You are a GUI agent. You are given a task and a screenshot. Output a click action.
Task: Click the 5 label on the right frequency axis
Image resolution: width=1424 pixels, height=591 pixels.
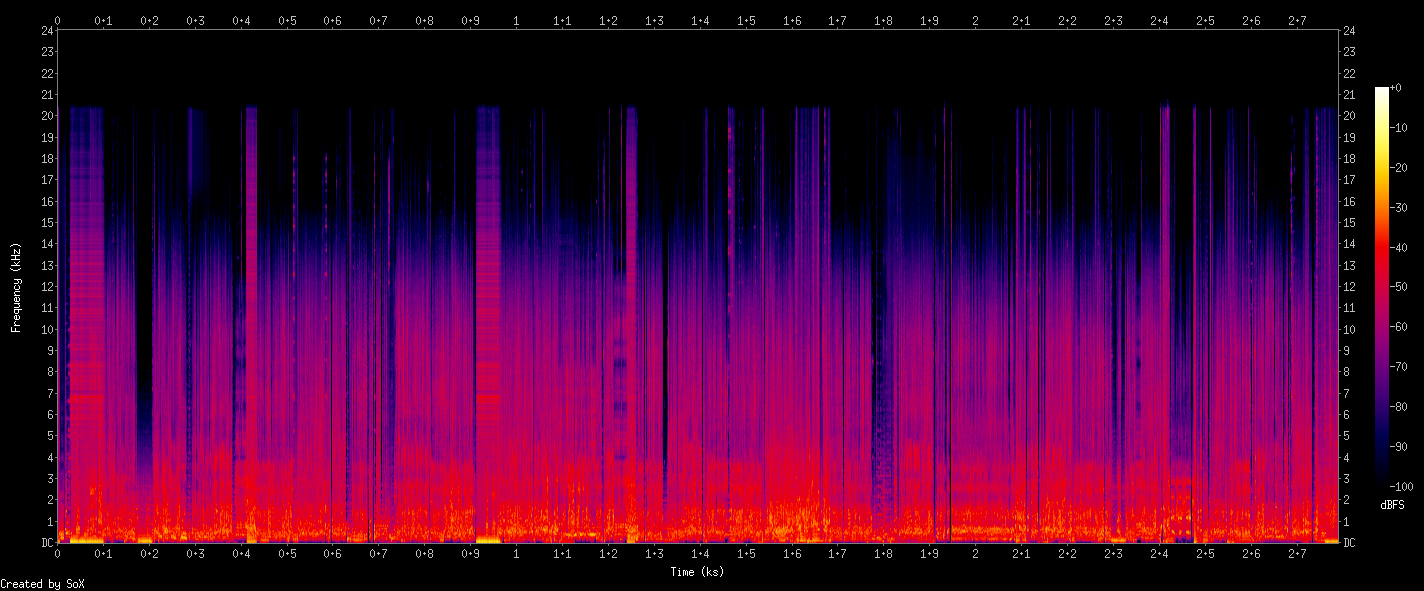[1345, 436]
